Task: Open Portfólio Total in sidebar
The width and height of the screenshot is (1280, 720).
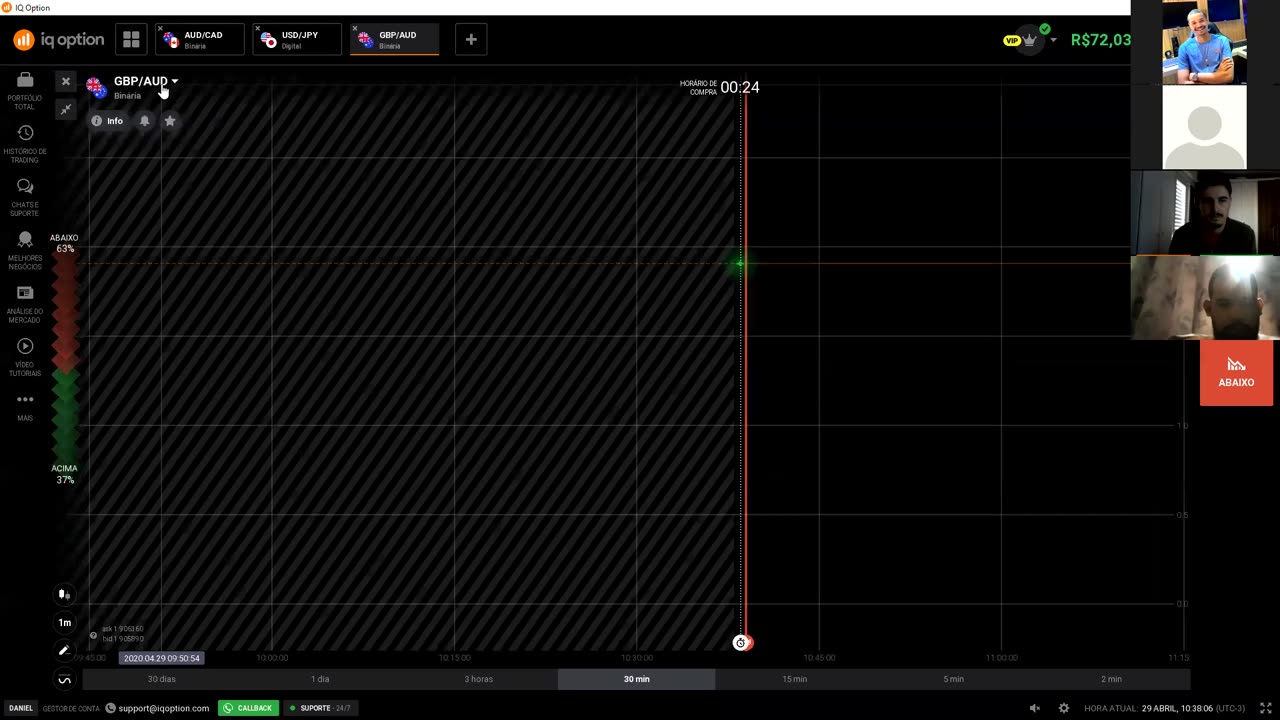Action: (x=25, y=89)
